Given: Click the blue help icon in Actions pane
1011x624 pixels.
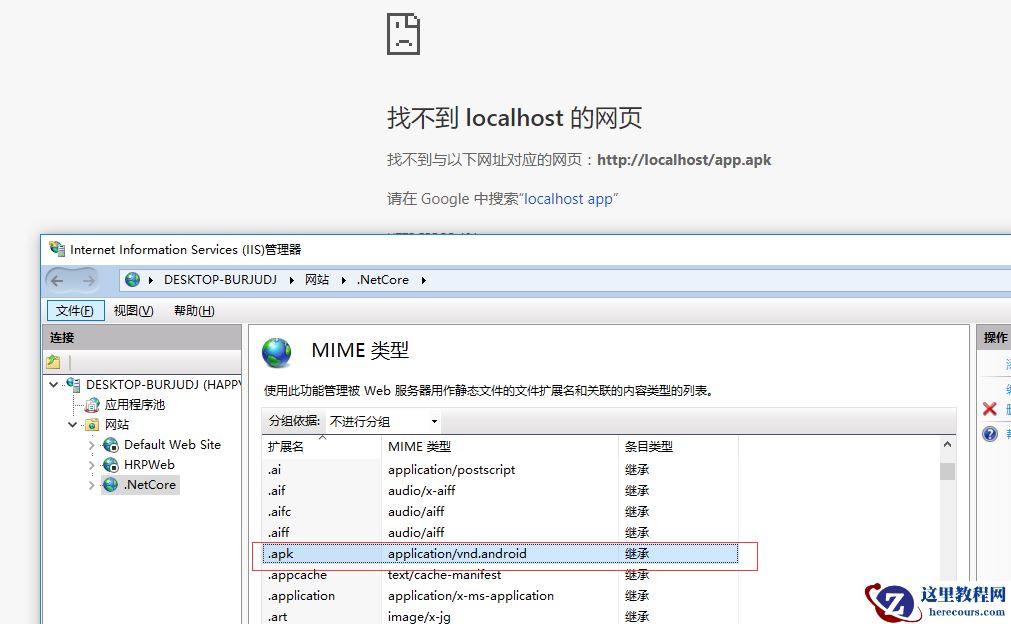Looking at the screenshot, I should point(990,434).
